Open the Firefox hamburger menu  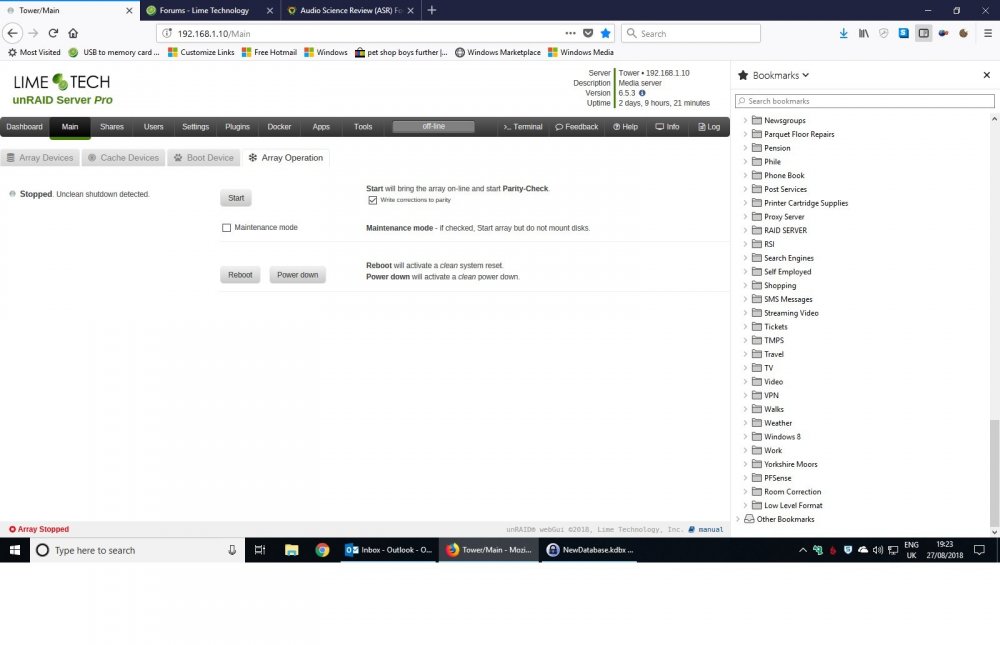(x=987, y=33)
